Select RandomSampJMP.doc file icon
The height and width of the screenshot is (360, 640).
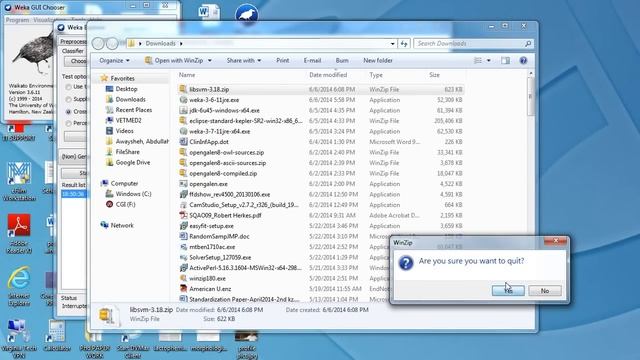click(x=183, y=236)
